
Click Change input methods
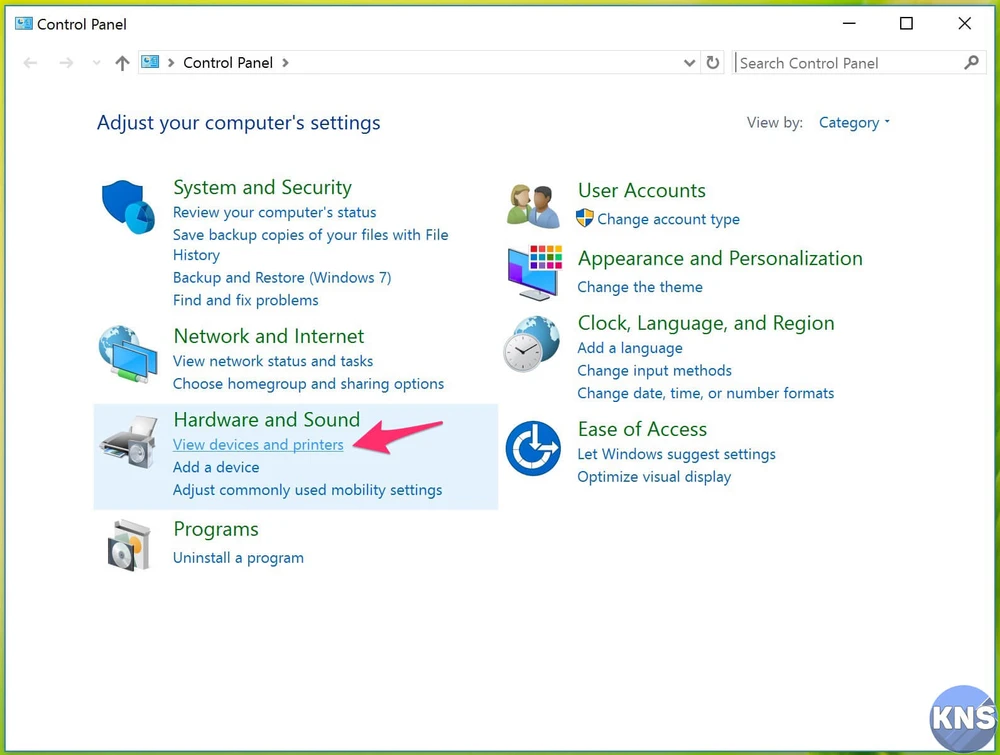click(x=654, y=370)
